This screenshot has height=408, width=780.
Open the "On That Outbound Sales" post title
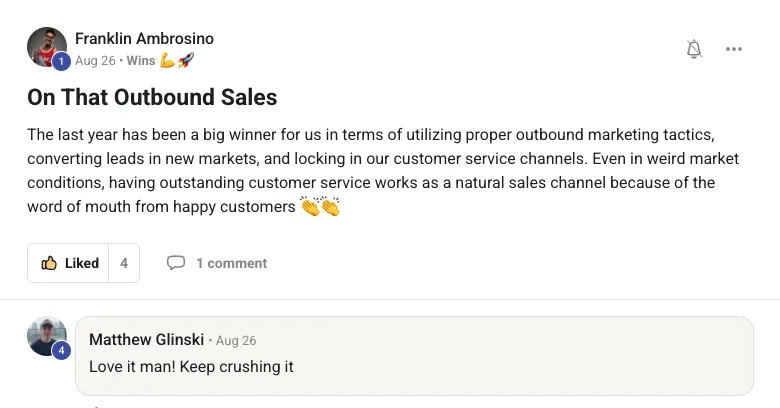tap(152, 97)
